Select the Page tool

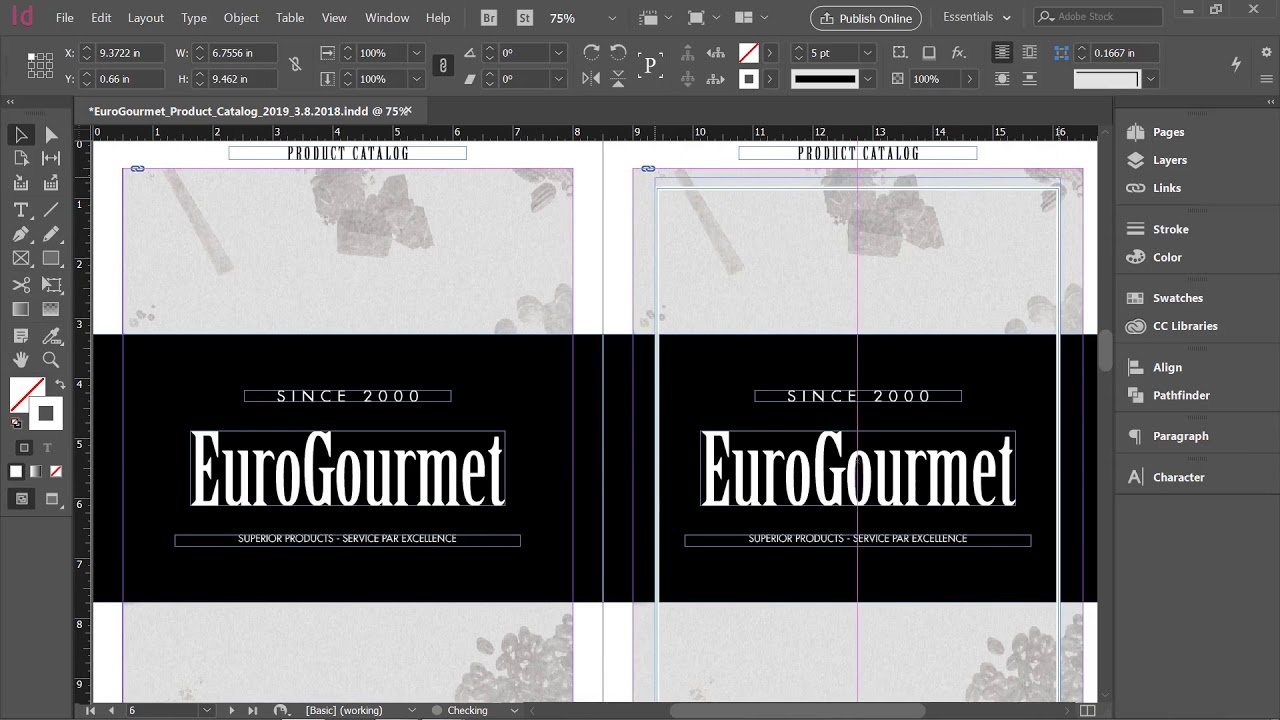[x=21, y=159]
